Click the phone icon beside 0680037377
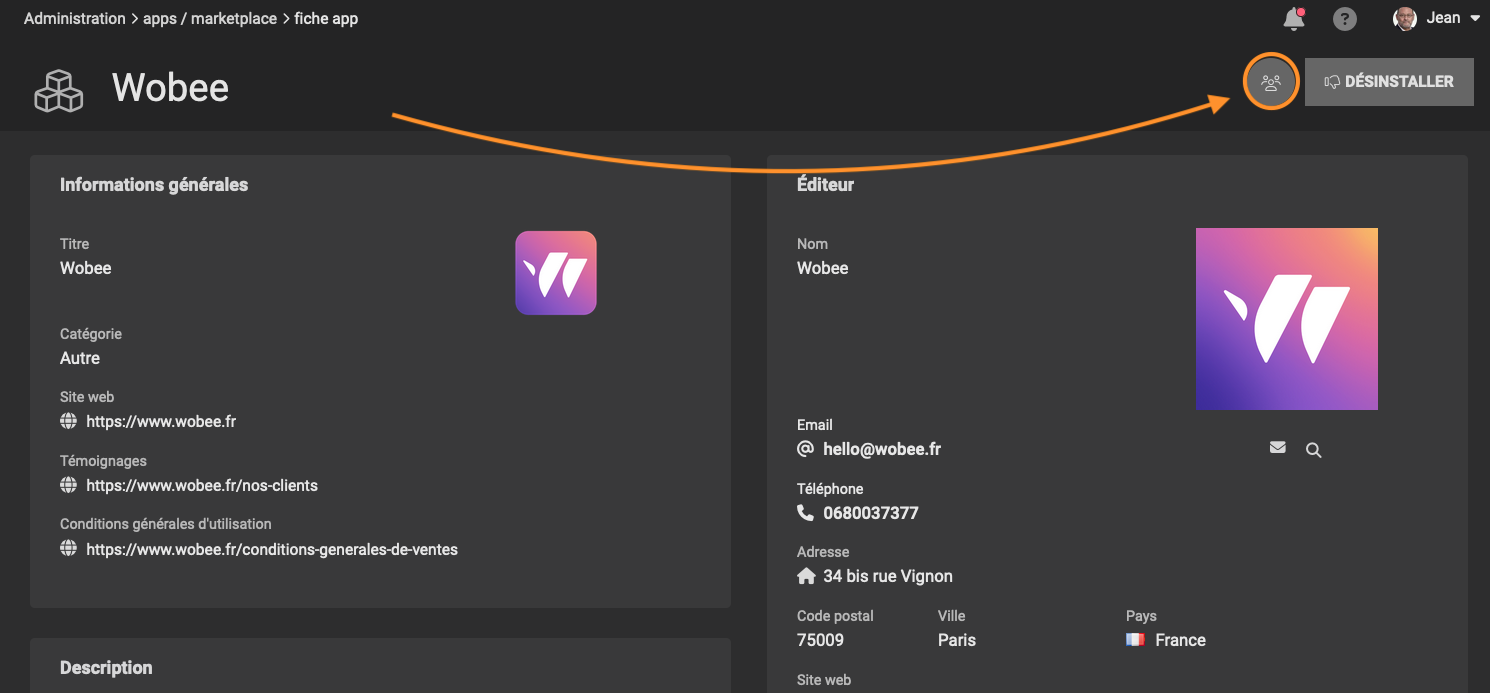The height and width of the screenshot is (693, 1490). tap(805, 513)
